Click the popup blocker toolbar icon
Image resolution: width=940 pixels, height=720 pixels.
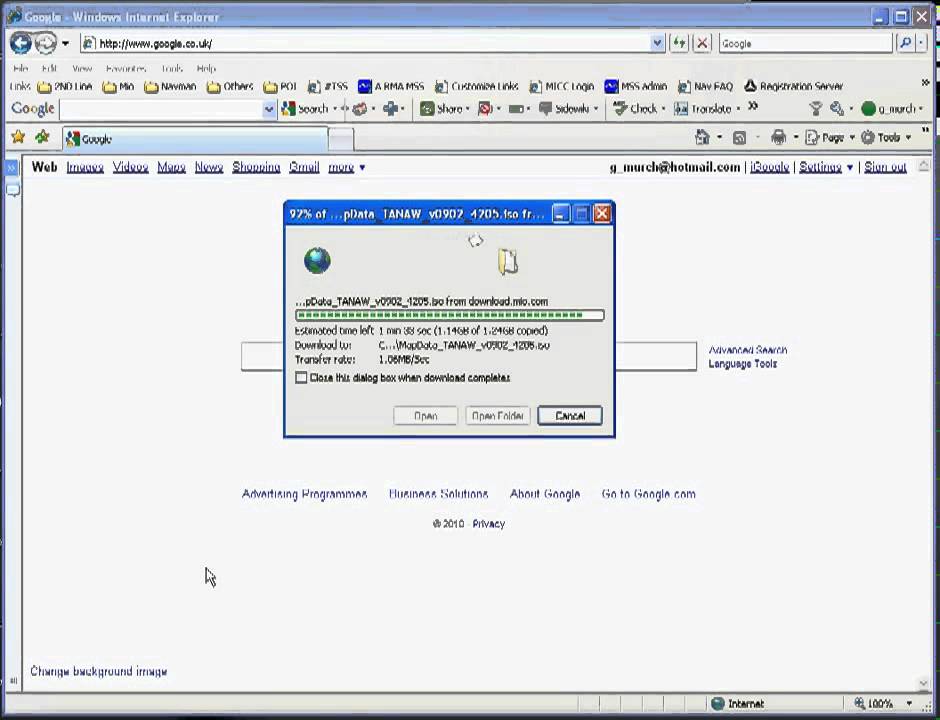485,109
